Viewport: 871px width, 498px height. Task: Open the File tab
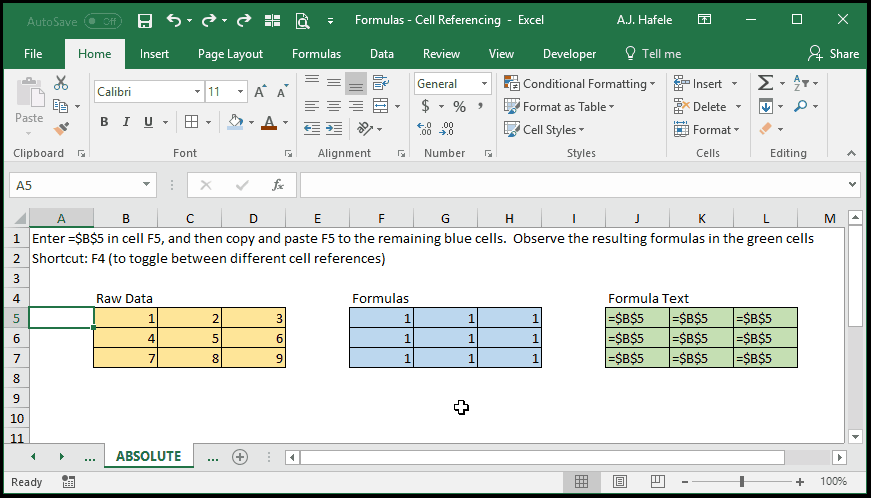(33, 54)
